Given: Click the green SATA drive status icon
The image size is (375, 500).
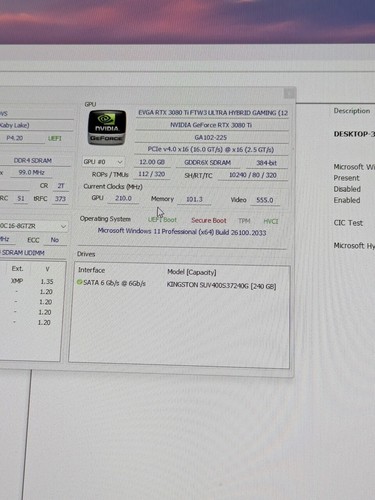Looking at the screenshot, I should coord(79,282).
